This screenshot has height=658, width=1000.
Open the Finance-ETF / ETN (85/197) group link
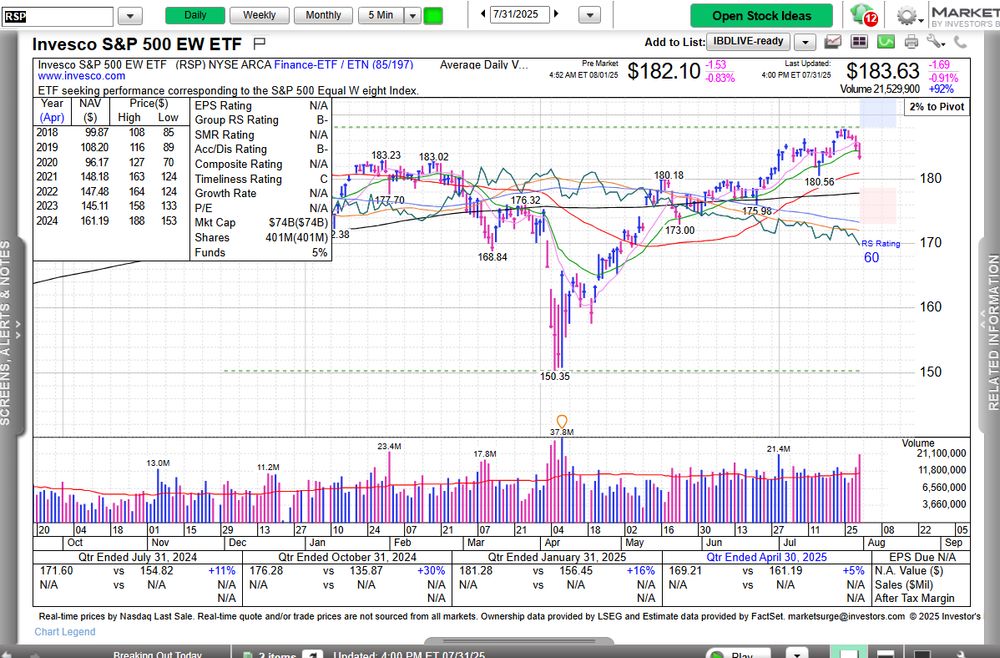[344, 64]
